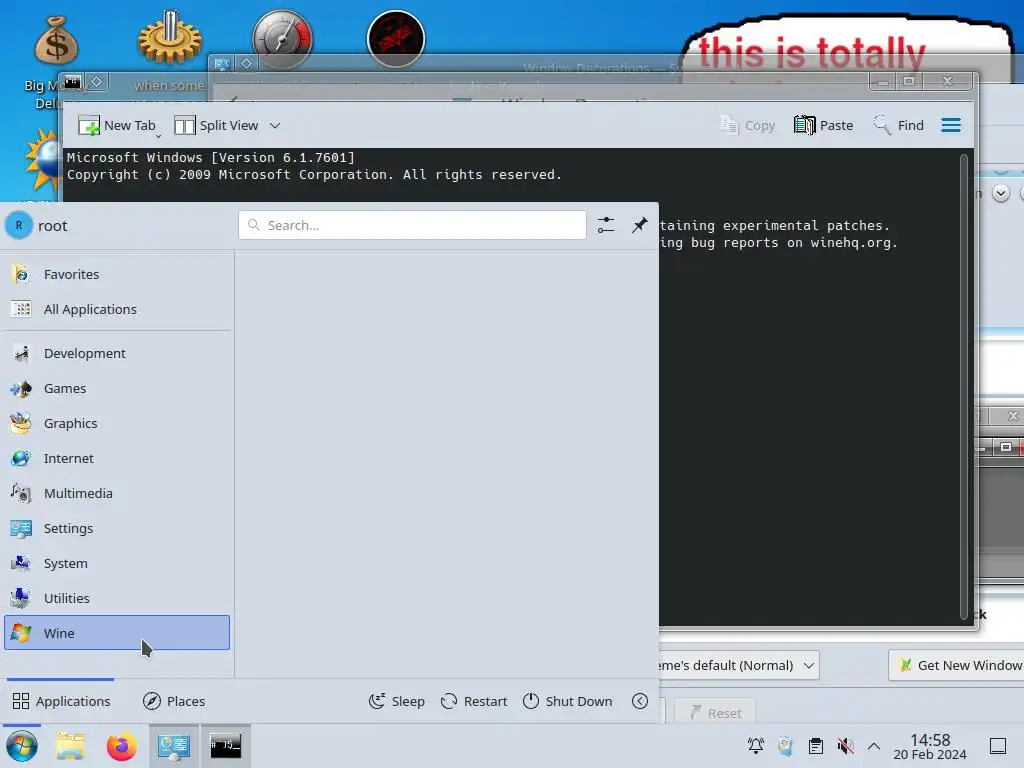1024x768 pixels.
Task: Click Get New Window Decorations button
Action: pyautogui.click(x=957, y=665)
